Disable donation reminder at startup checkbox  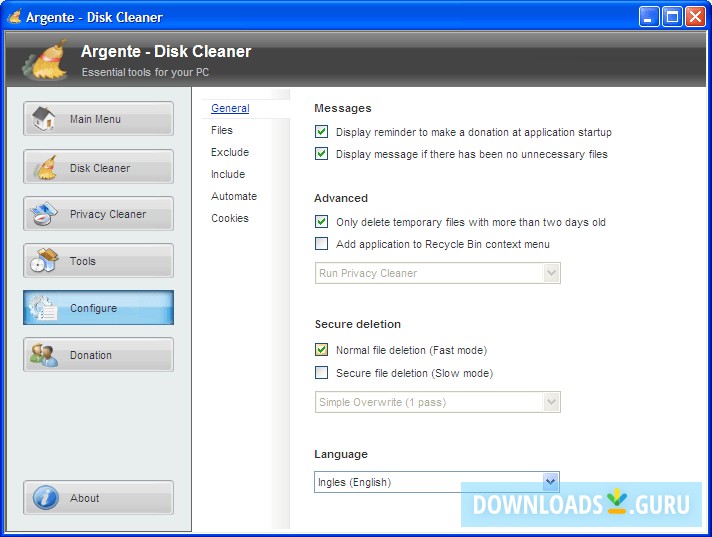click(321, 132)
